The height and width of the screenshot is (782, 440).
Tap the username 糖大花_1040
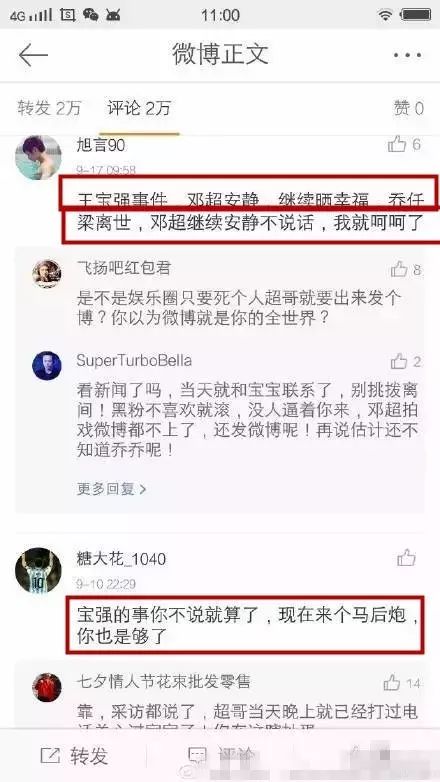(121, 559)
